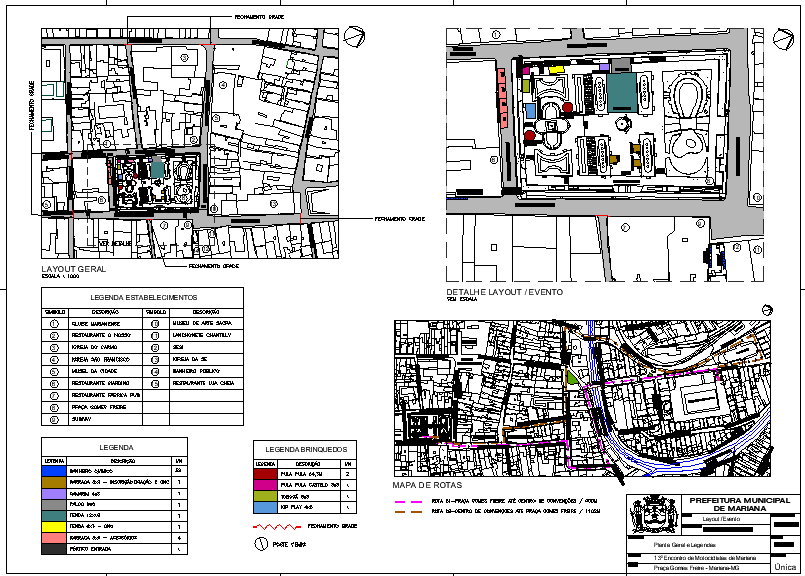This screenshot has width=805, height=576.
Task: Select symbol 14 for Banheiro Público
Action: [x=155, y=372]
